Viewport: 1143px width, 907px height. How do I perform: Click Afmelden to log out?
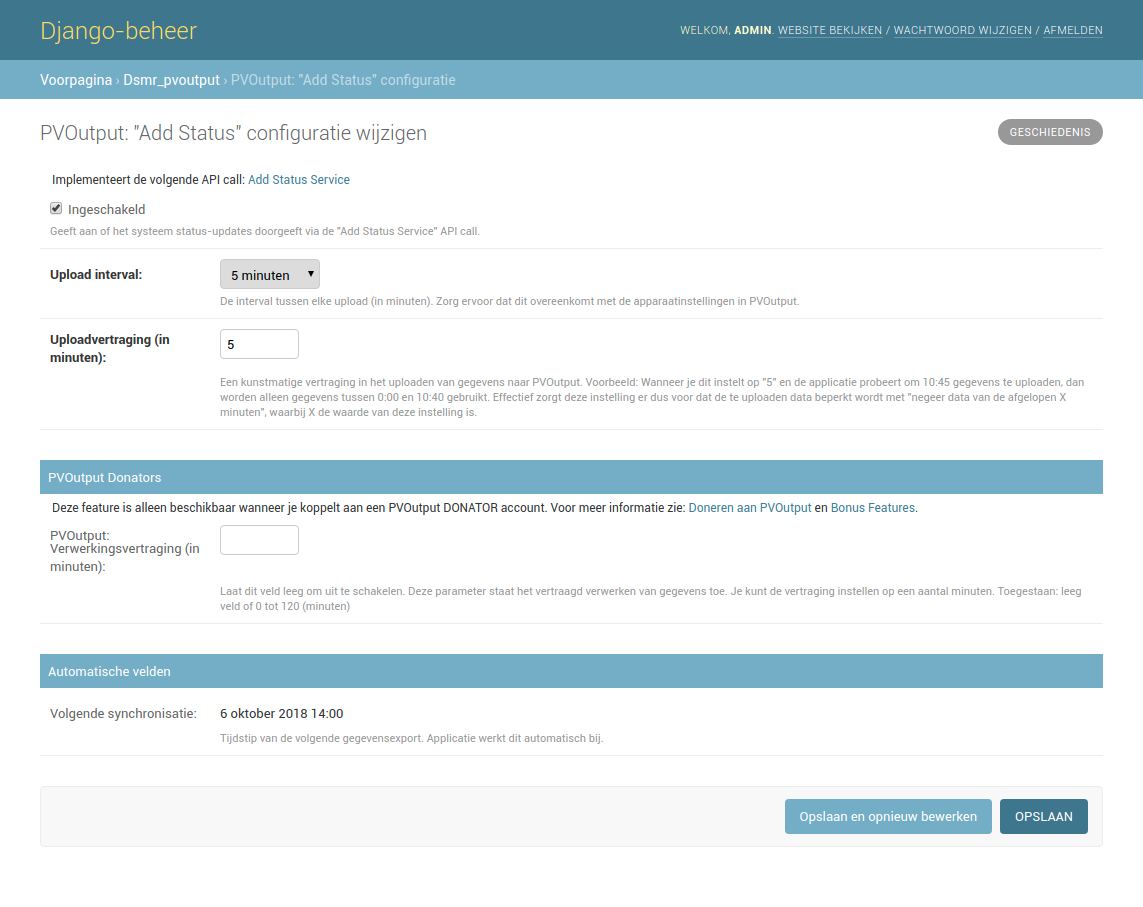(x=1072, y=30)
